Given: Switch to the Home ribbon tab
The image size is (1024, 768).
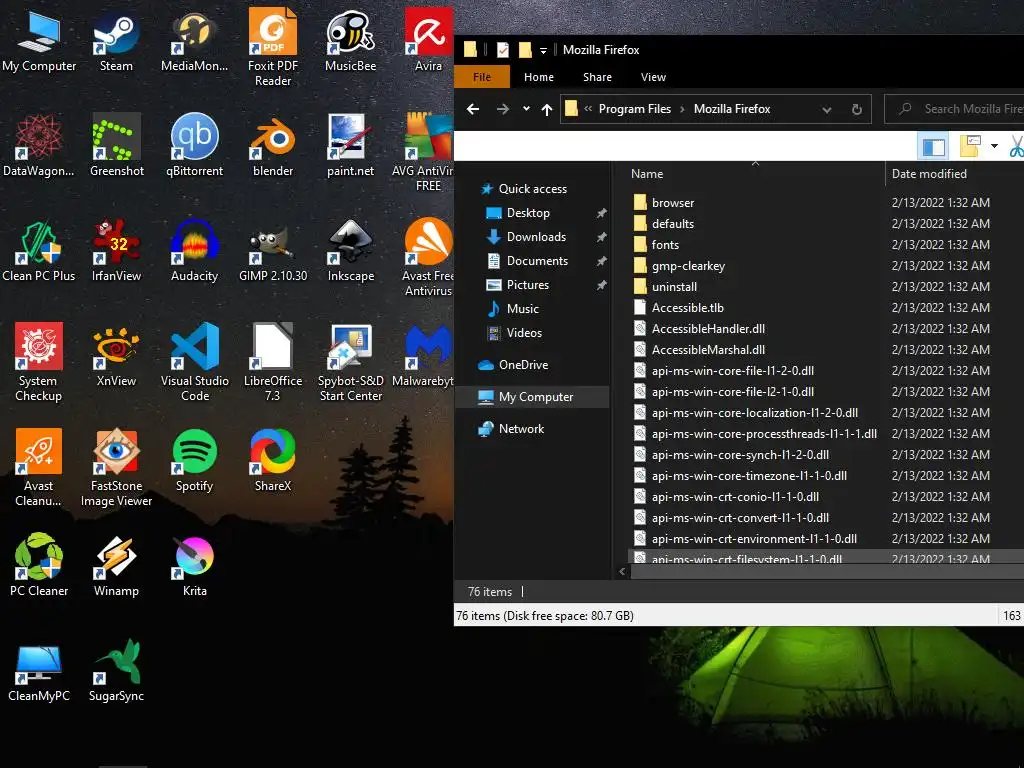Looking at the screenshot, I should [x=538, y=76].
